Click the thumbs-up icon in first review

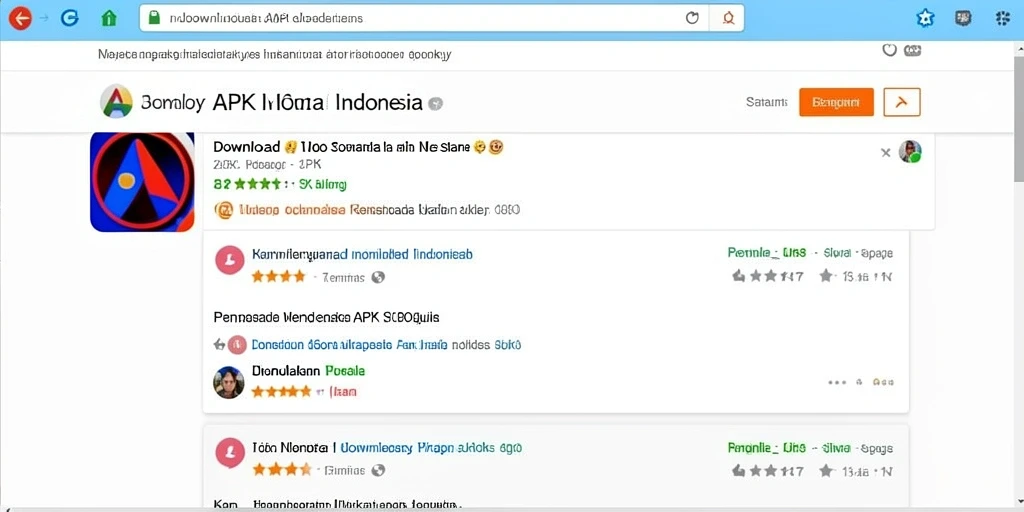pos(739,276)
